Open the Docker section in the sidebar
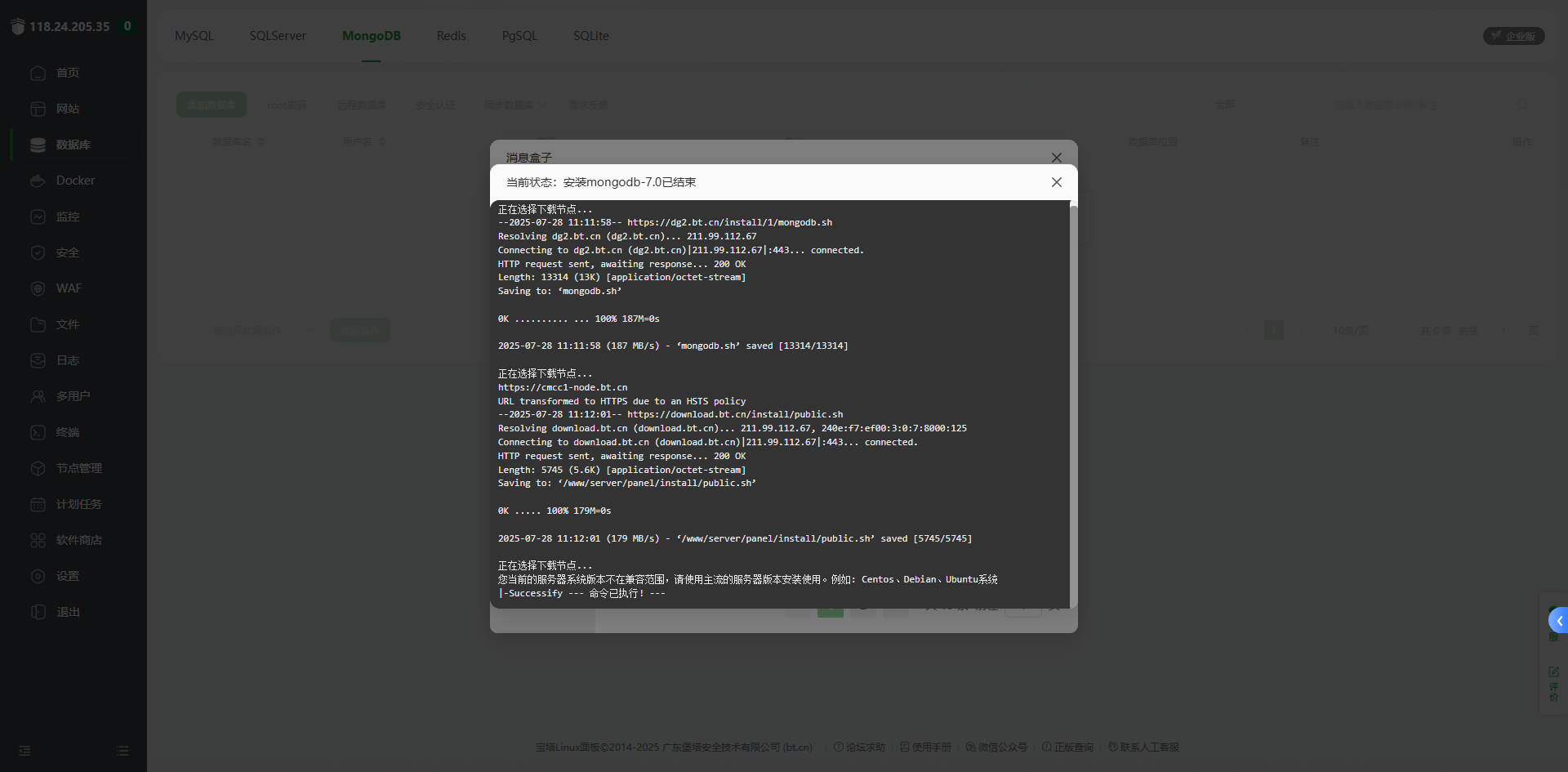The image size is (1568, 772). click(x=74, y=181)
